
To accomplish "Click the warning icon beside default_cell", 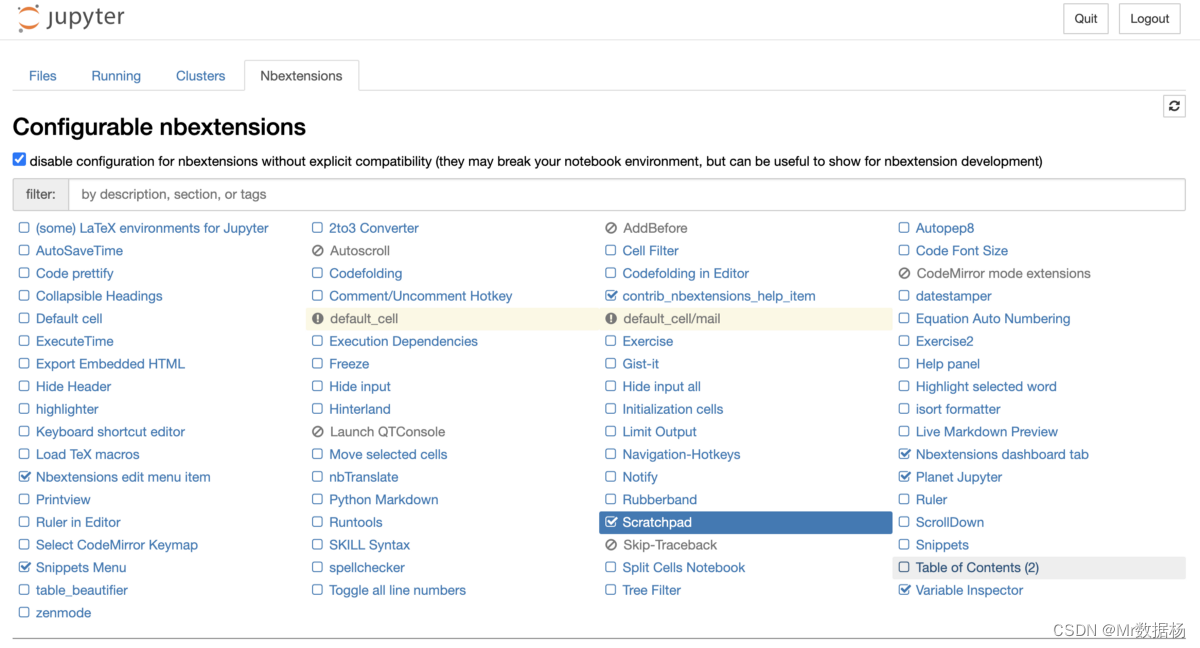I will (x=318, y=319).
